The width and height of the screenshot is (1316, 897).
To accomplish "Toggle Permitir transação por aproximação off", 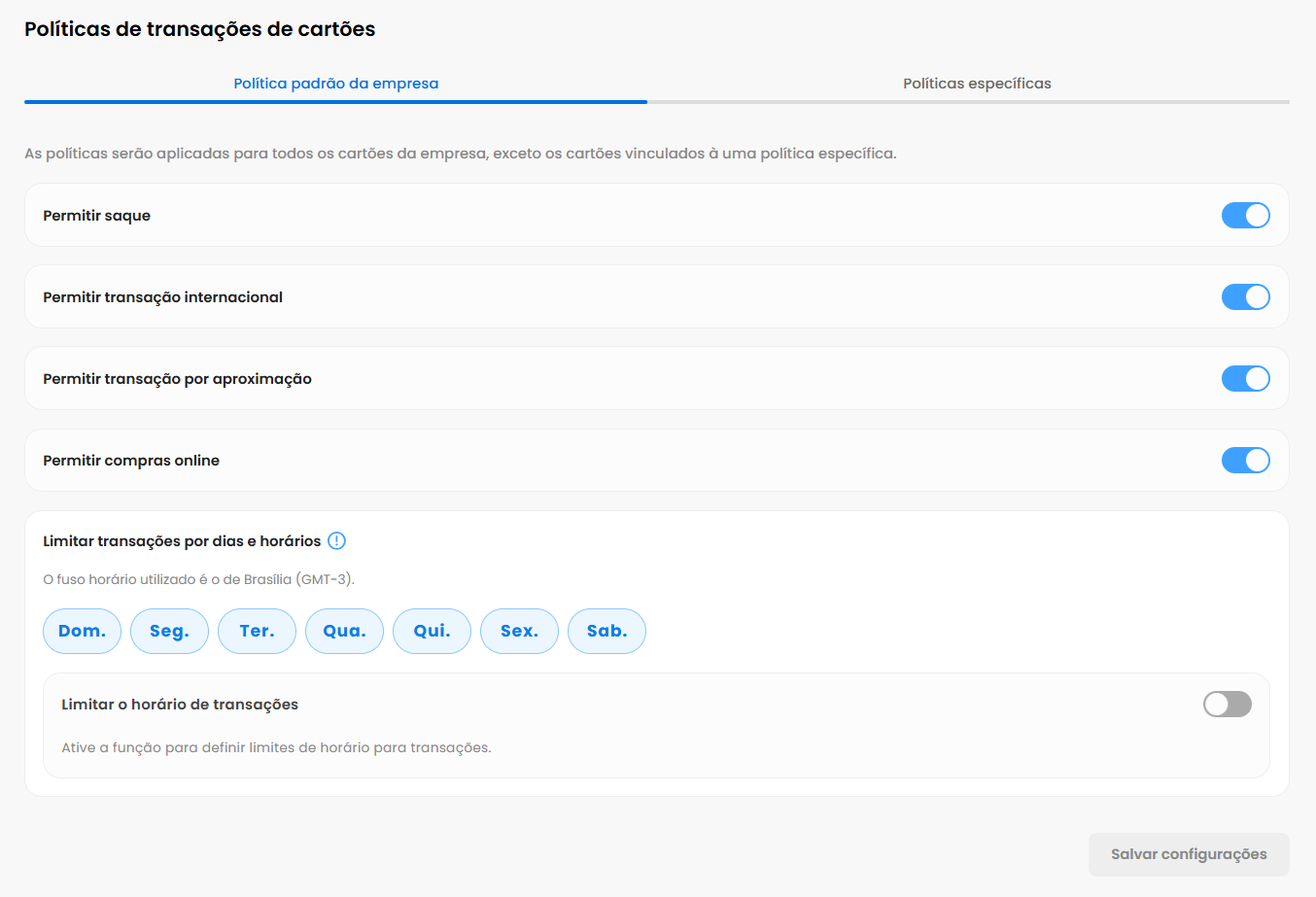I will (1245, 379).
